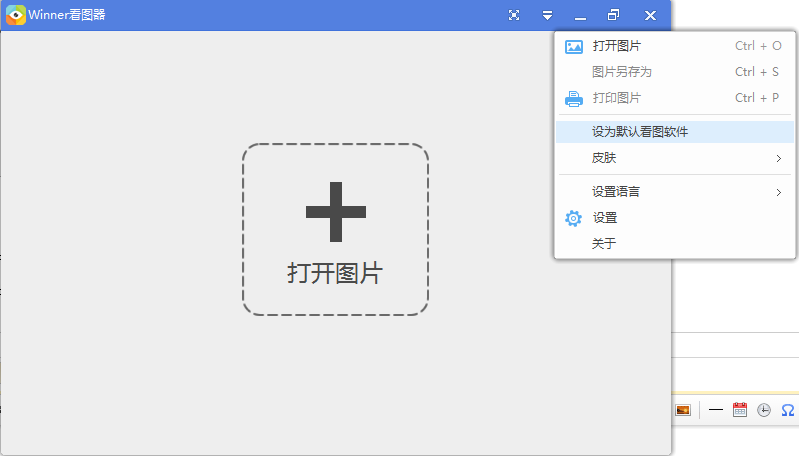
Task: Click the Omega special character icon
Action: (x=788, y=410)
